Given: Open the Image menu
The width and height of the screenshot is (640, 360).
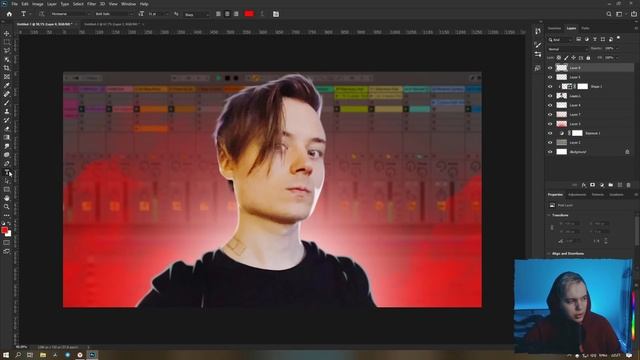Looking at the screenshot, I should pos(38,4).
